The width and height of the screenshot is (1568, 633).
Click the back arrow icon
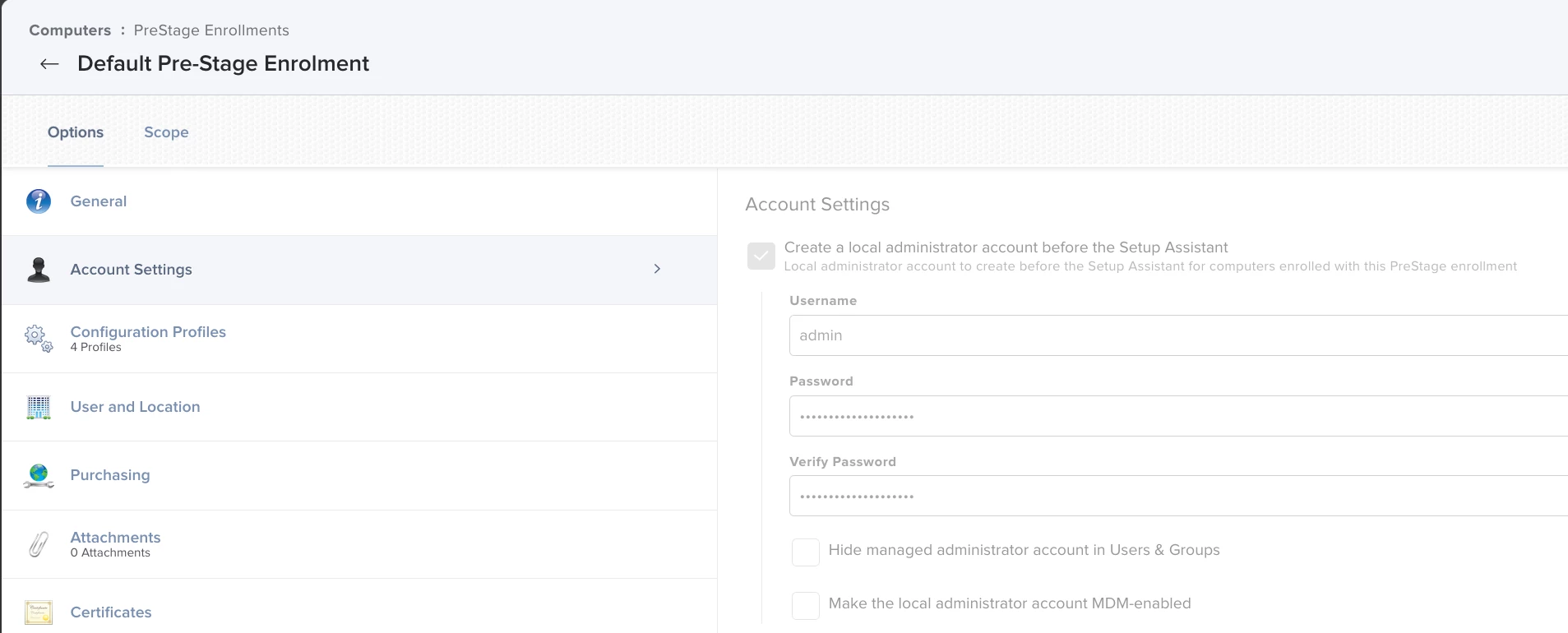pos(49,64)
